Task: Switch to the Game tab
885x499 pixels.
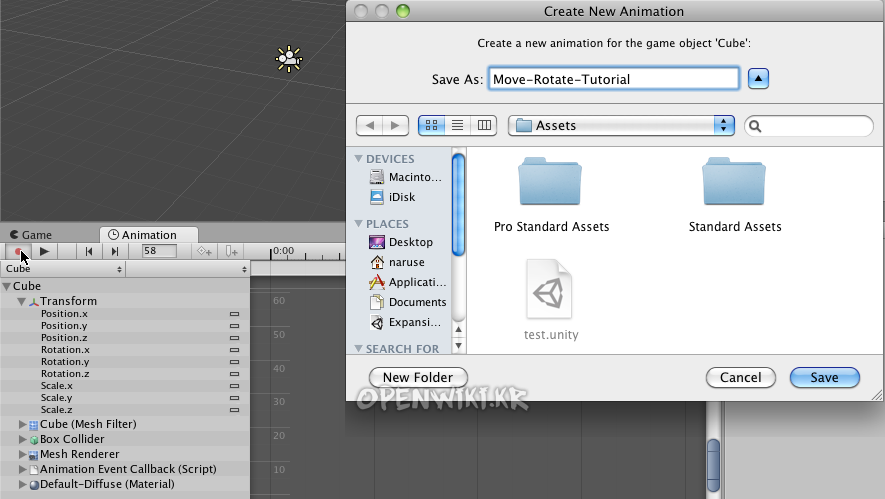Action: [x=31, y=235]
